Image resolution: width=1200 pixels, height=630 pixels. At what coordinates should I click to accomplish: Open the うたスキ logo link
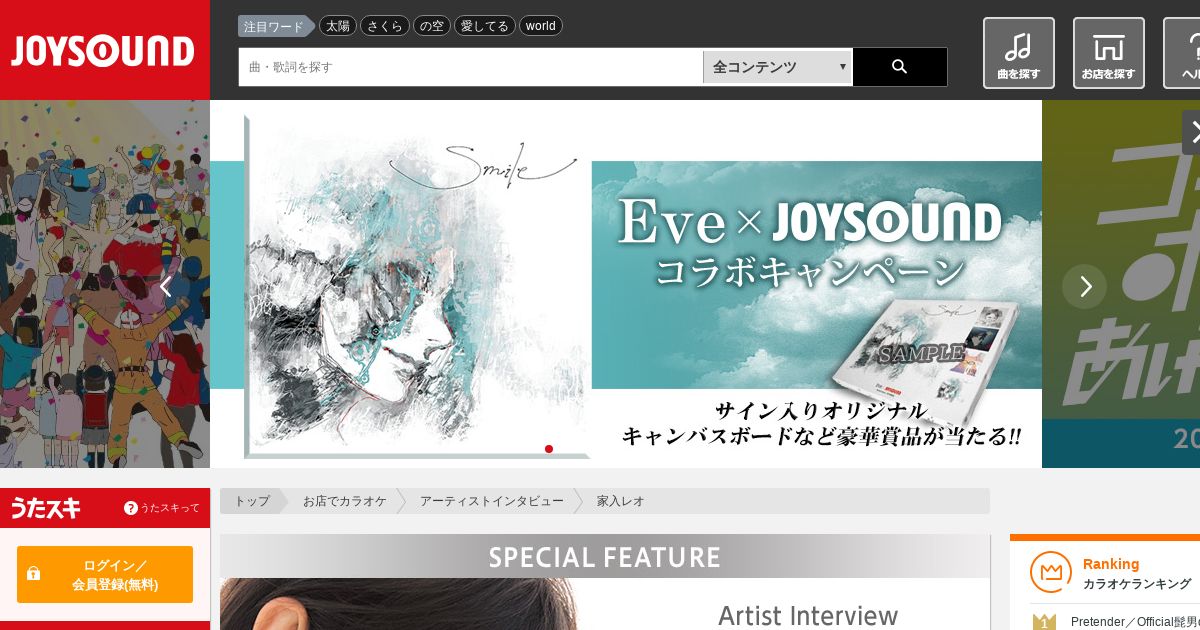coord(45,508)
